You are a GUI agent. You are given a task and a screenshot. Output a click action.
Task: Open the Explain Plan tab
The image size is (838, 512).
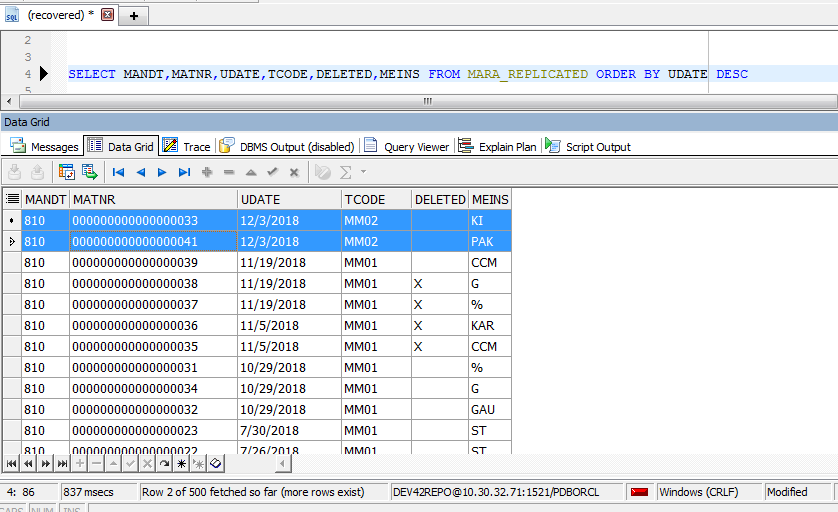(x=498, y=146)
